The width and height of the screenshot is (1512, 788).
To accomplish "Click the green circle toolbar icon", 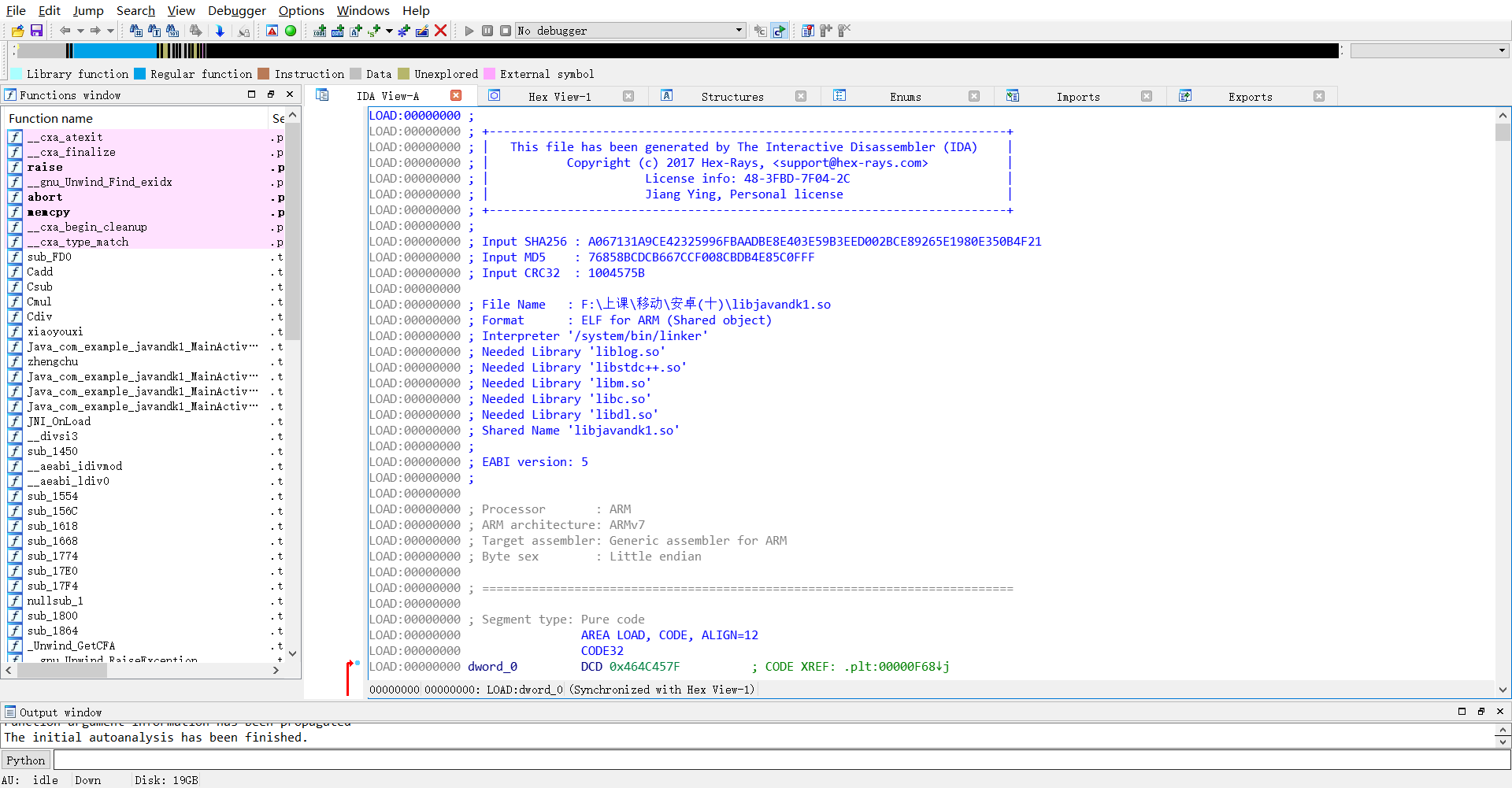I will [291, 31].
